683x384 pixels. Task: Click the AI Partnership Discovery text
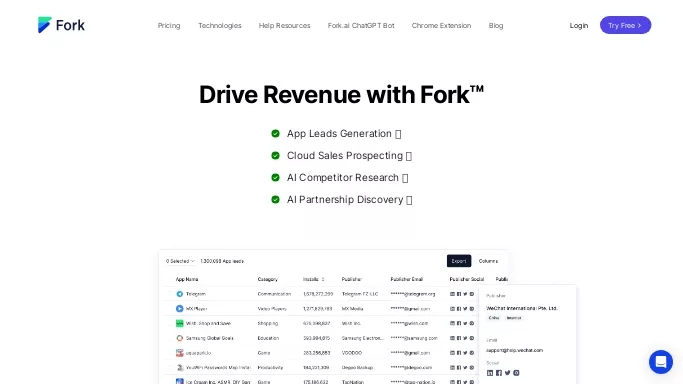345,199
